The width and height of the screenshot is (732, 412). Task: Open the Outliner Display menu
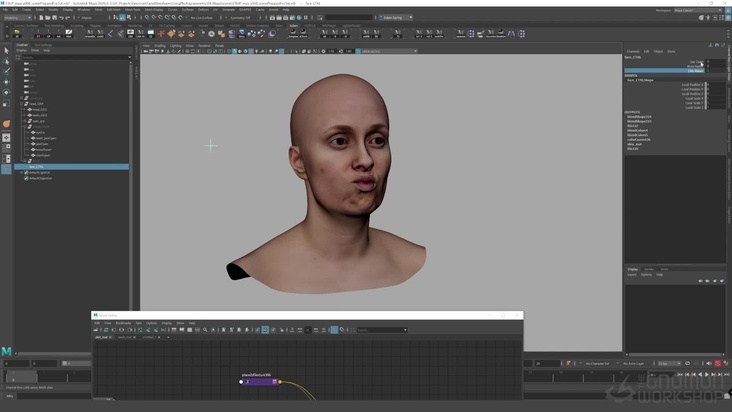[x=21, y=50]
